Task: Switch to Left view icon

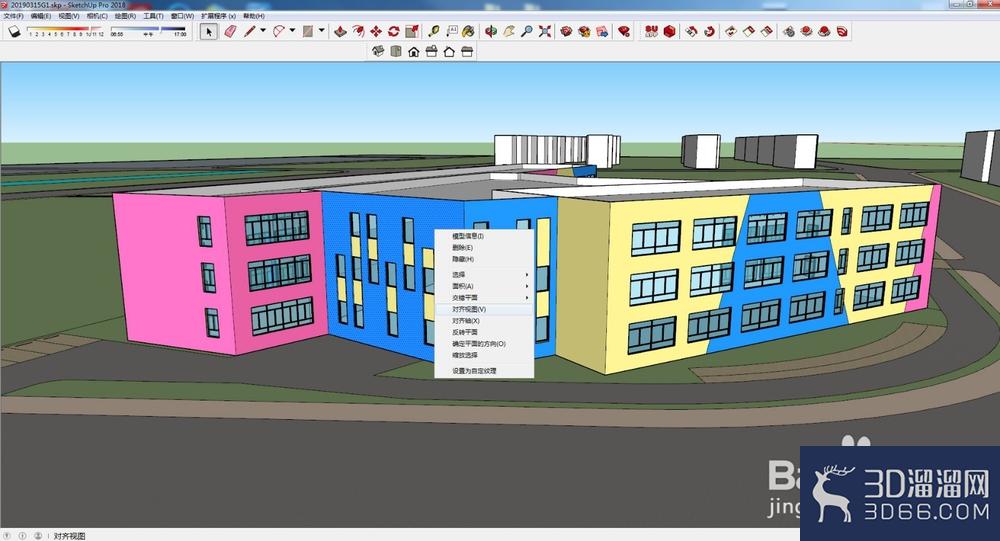Action: click(467, 52)
